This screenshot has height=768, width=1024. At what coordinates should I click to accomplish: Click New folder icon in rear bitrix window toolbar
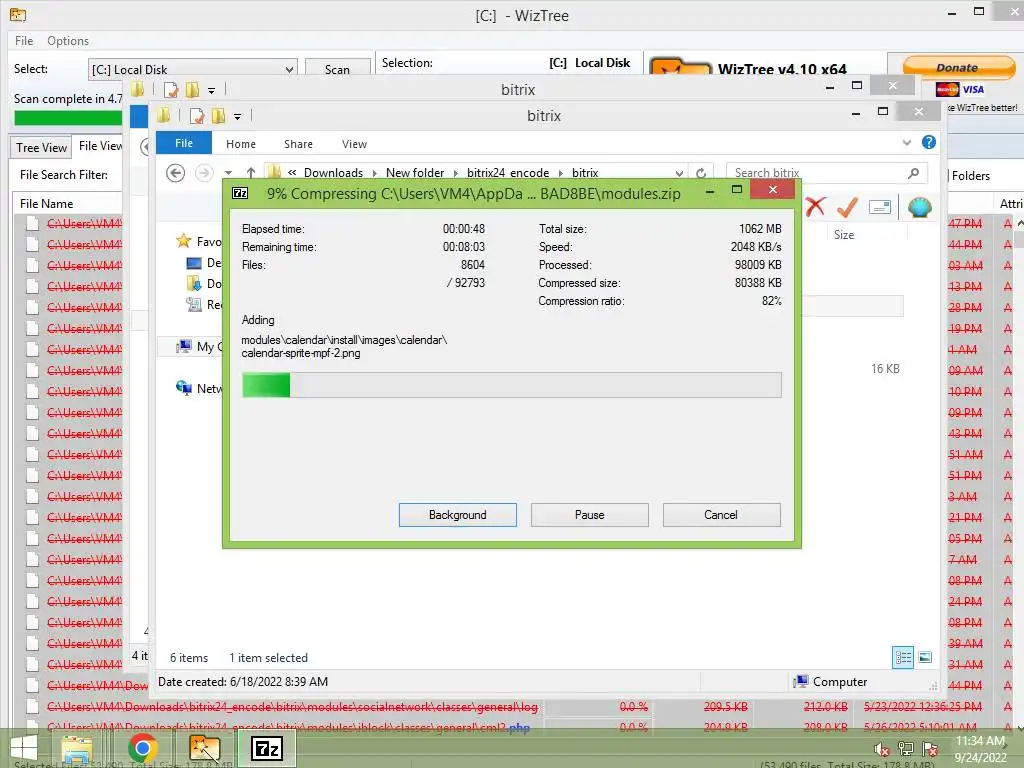192,90
